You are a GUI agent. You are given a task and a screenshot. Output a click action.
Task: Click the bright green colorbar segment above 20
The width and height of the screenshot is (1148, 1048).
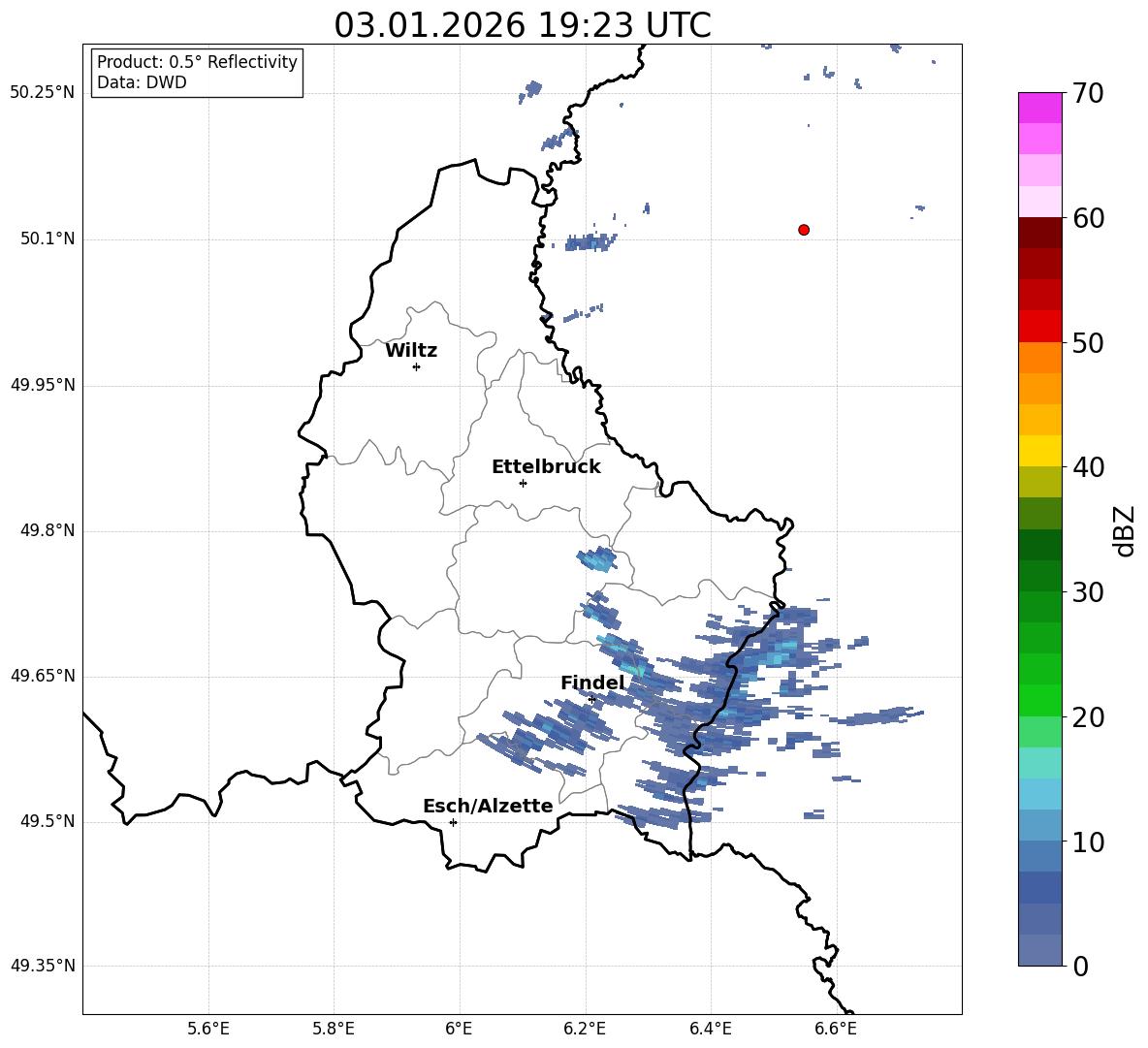tap(1039, 700)
